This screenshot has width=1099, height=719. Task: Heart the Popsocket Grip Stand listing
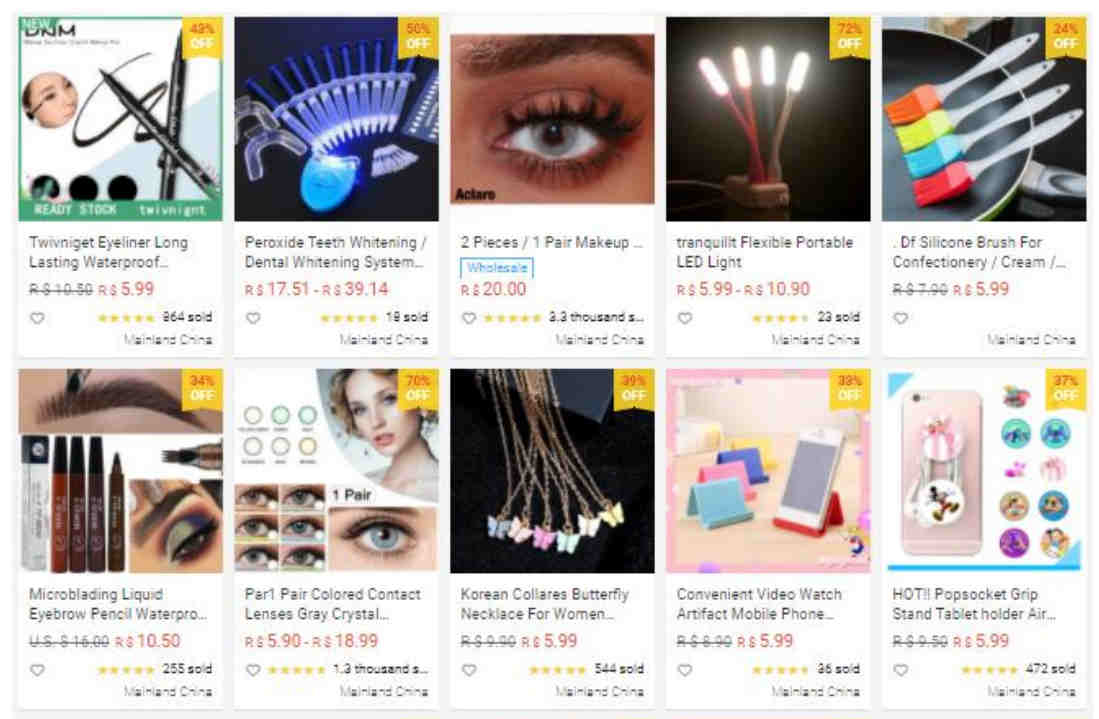click(x=901, y=670)
